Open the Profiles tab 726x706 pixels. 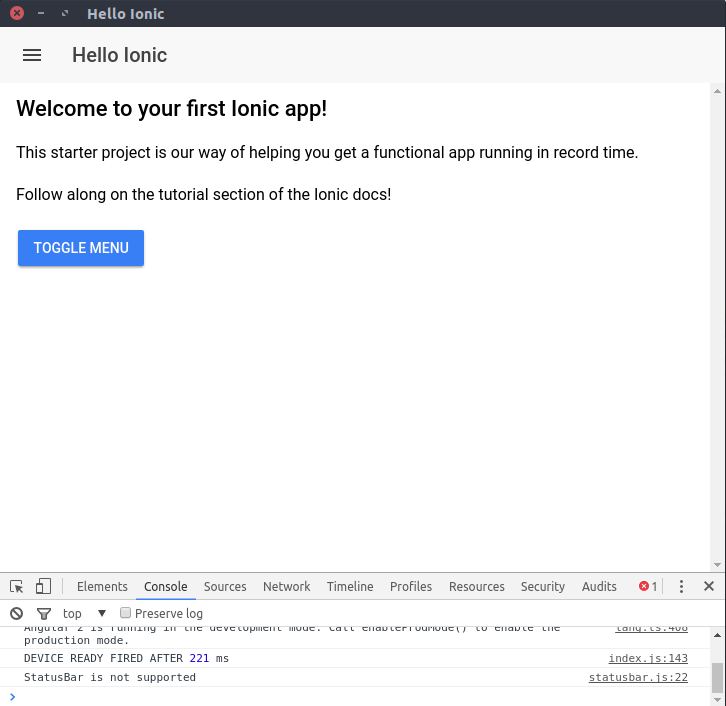coord(411,587)
